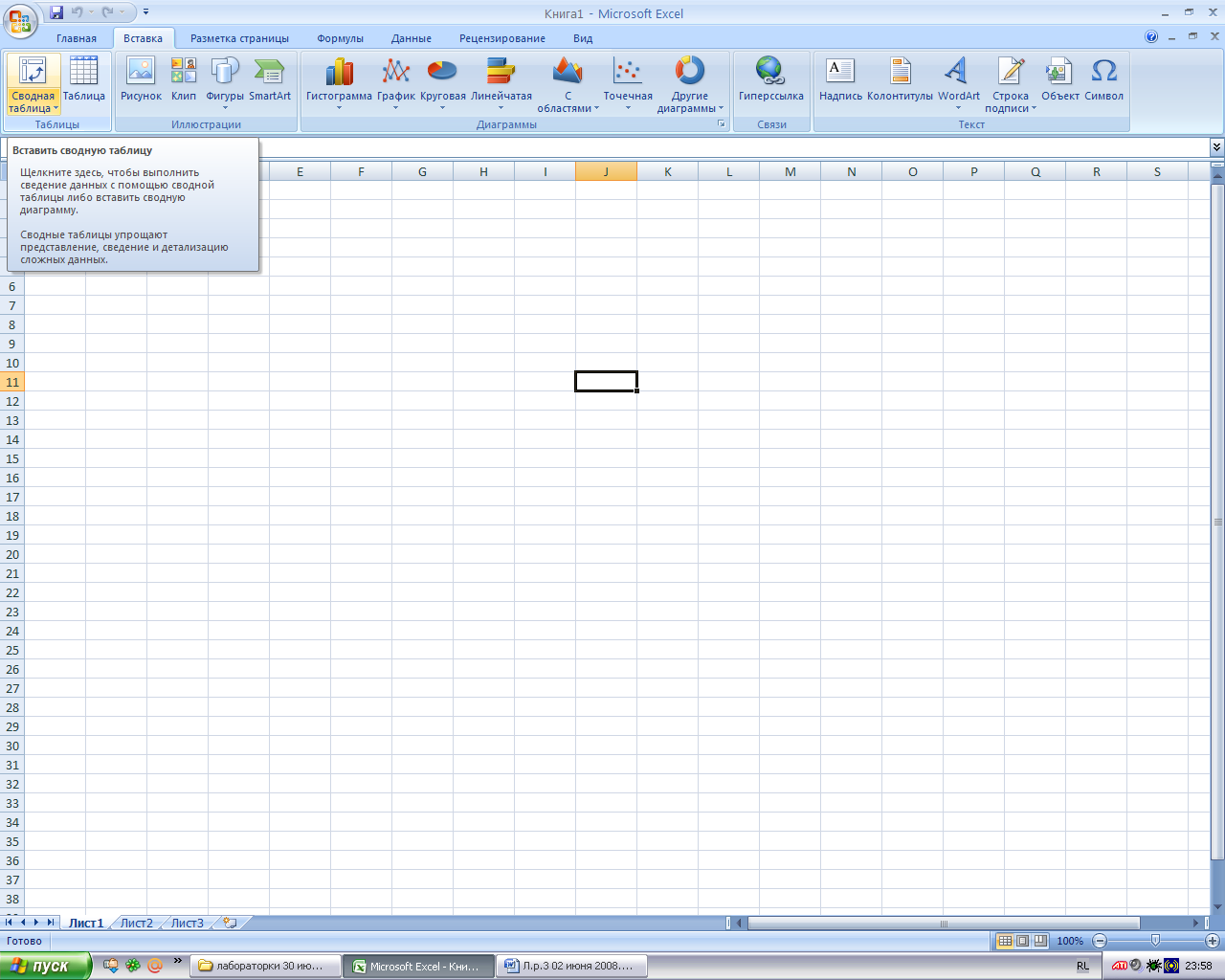Open the Формулы ribbon tab
This screenshot has height=980, width=1225.
(x=341, y=38)
